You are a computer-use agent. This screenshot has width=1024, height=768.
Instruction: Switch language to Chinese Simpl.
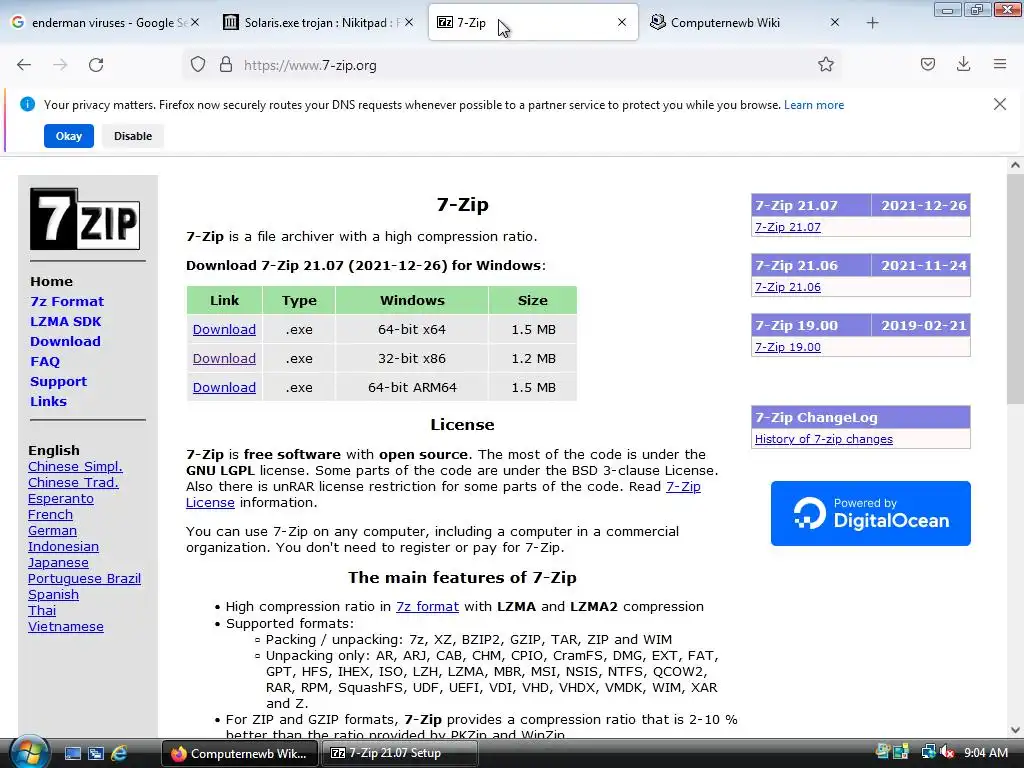pos(75,467)
